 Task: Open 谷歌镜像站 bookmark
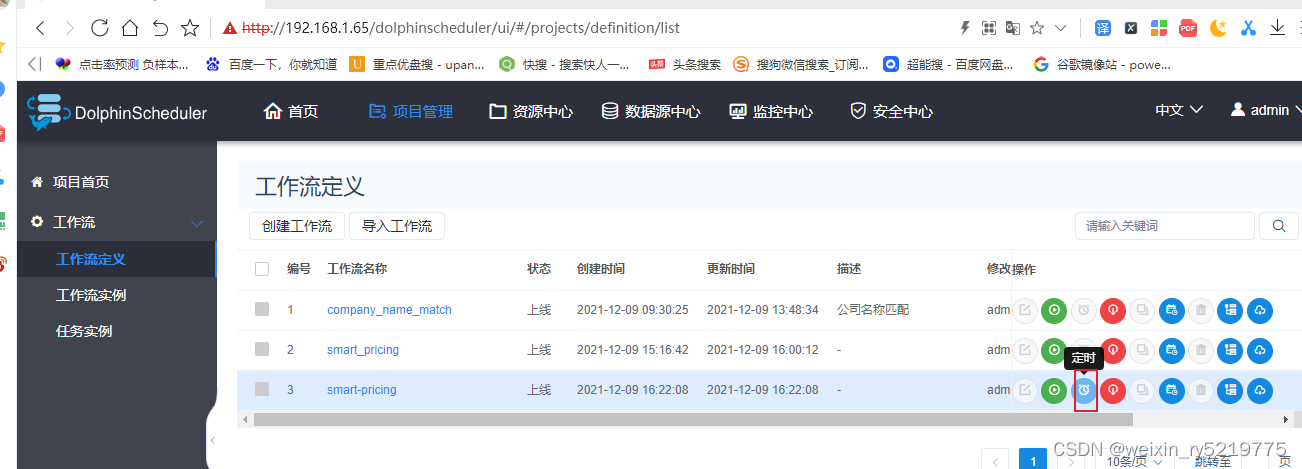click(1103, 64)
